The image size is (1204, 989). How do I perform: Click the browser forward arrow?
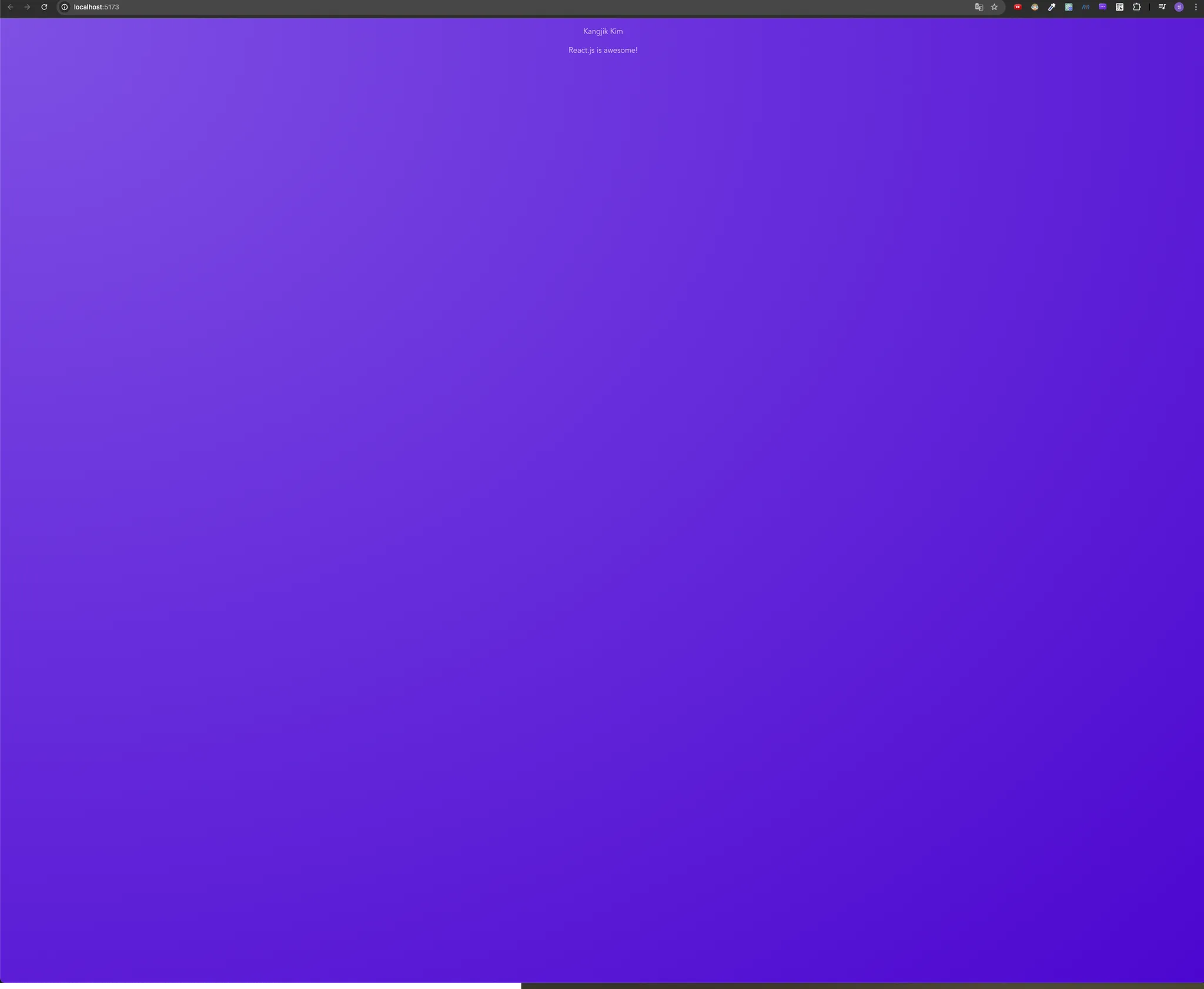point(27,7)
